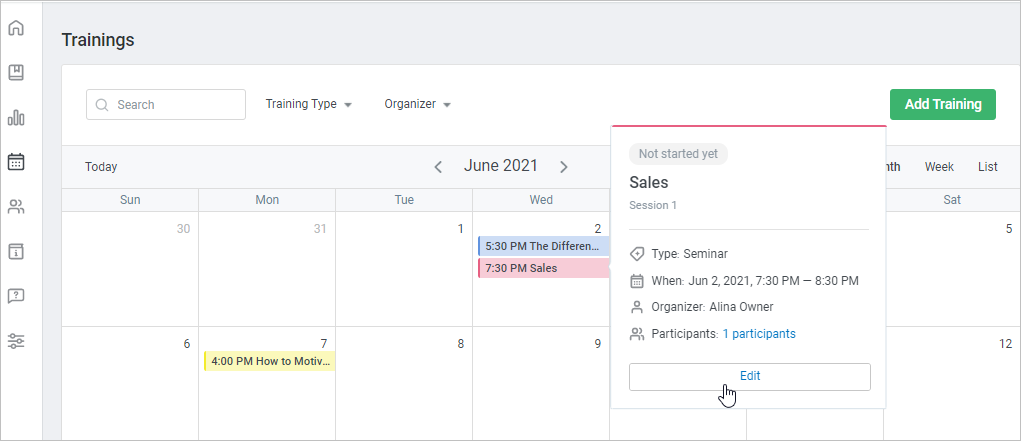Go to next month arrow

click(x=564, y=167)
